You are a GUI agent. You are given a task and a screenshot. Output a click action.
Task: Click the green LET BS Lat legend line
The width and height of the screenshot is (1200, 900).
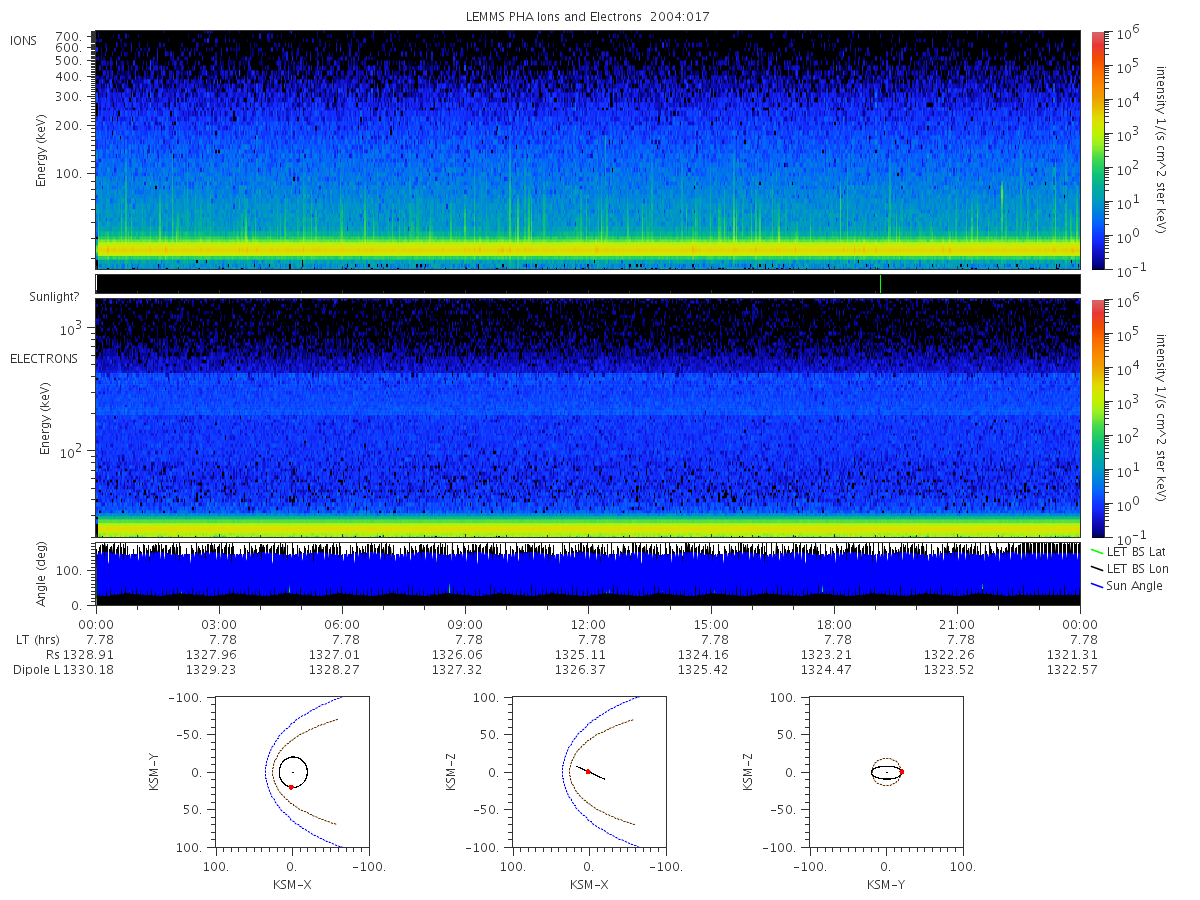1097,551
